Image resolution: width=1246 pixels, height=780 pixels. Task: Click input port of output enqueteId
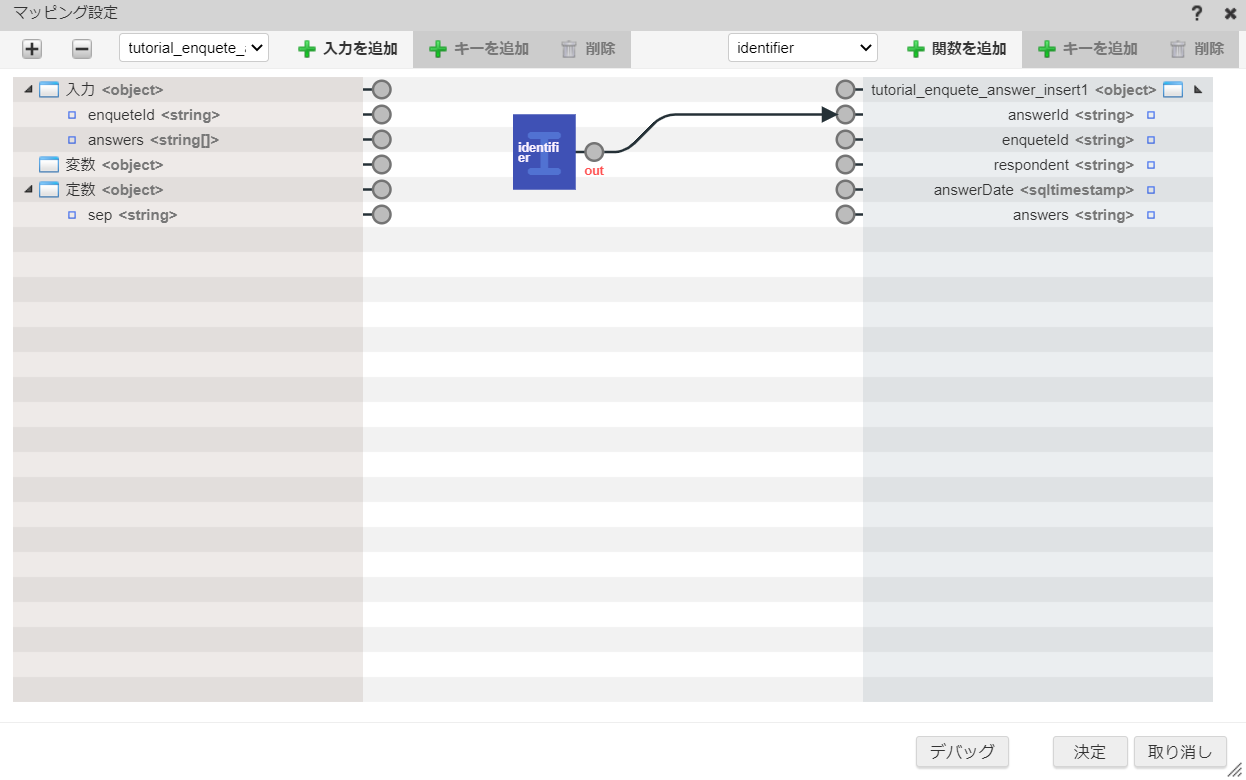click(x=846, y=140)
